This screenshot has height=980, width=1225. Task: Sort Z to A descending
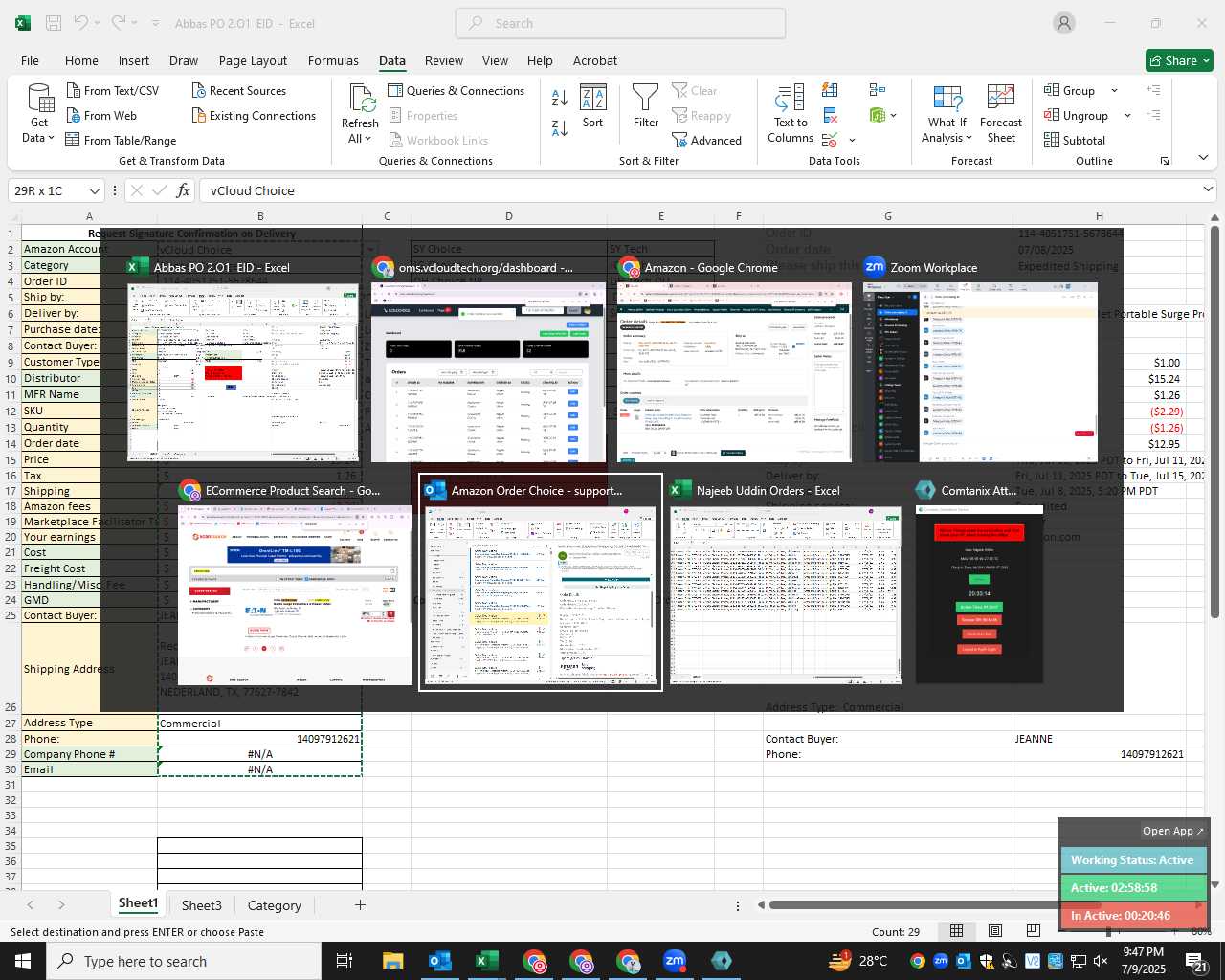560,127
